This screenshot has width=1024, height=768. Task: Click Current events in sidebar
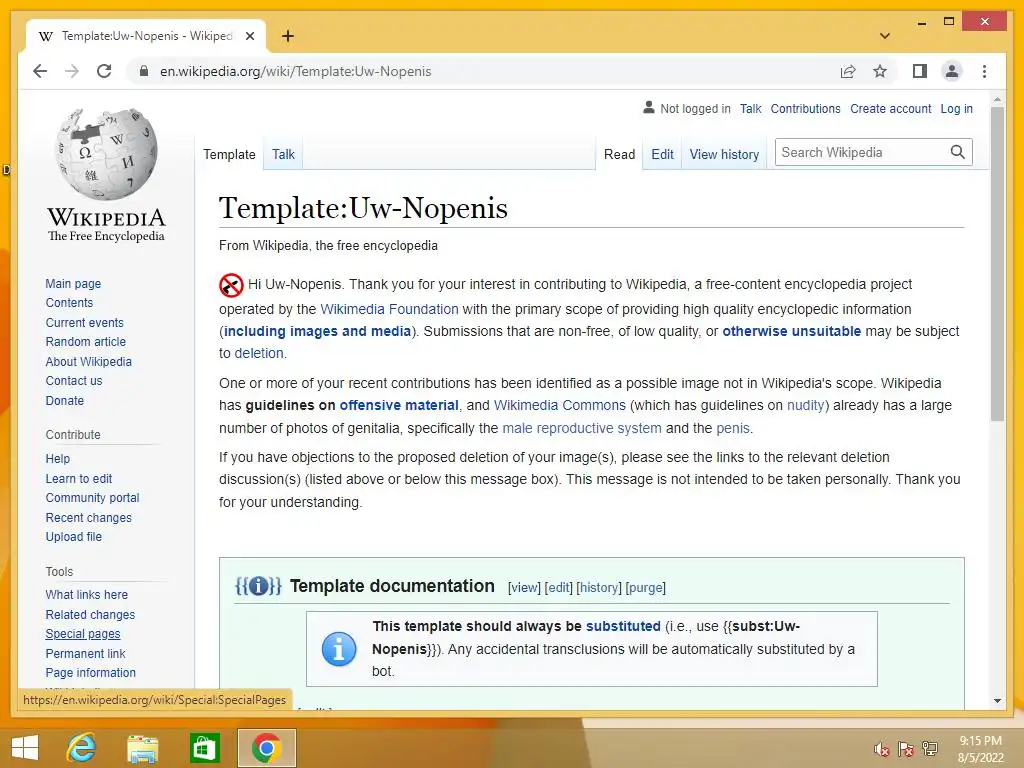(84, 323)
